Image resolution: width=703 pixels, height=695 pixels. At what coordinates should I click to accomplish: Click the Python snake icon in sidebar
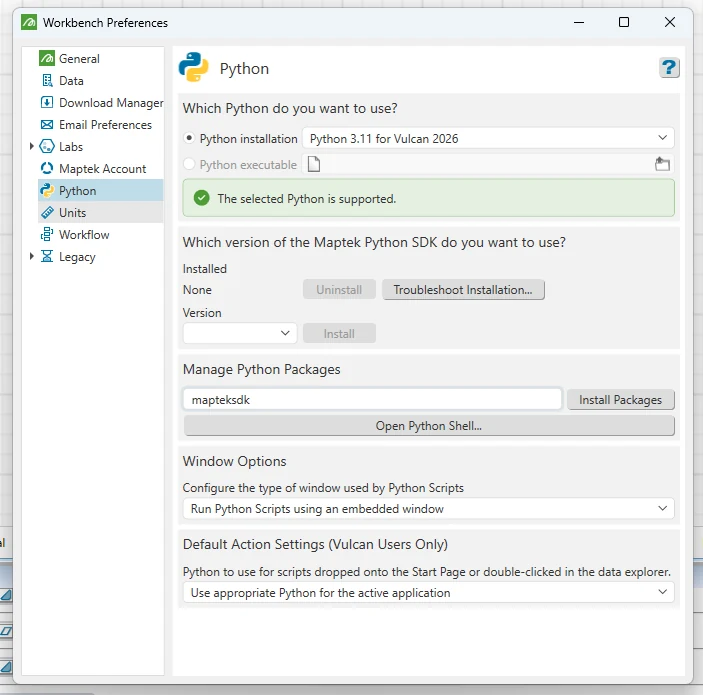(47, 190)
